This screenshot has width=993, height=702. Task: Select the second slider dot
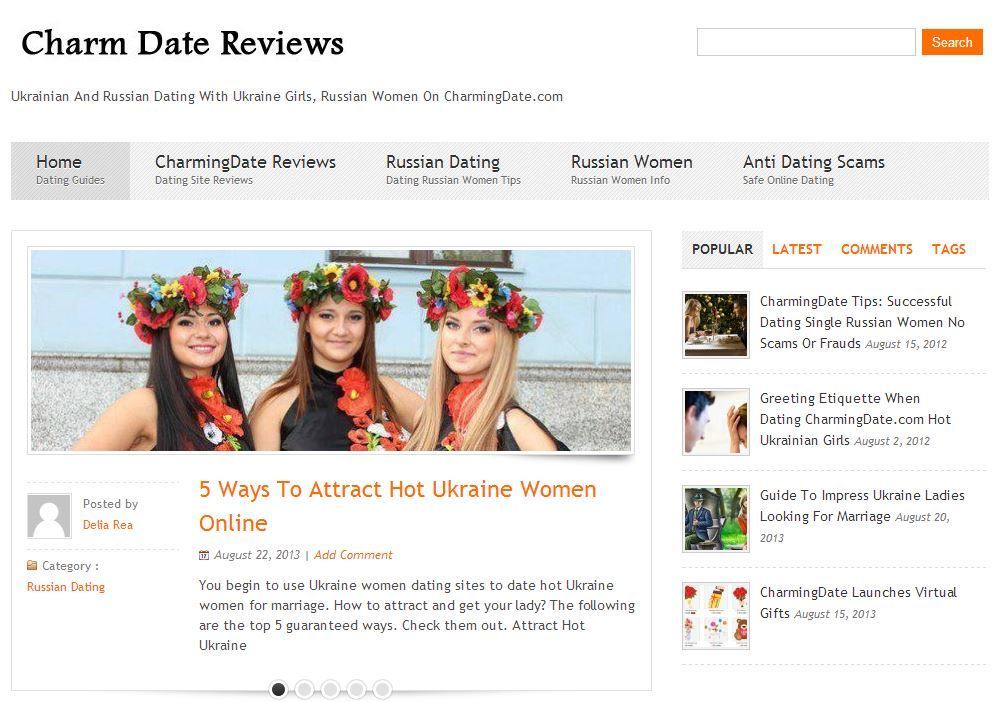304,689
